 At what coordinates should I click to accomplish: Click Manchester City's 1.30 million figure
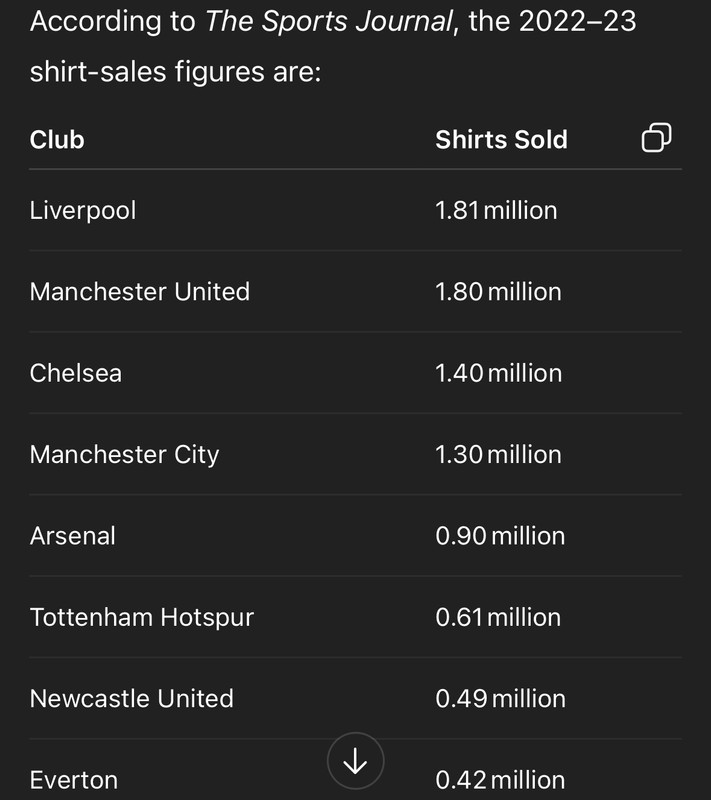click(498, 455)
